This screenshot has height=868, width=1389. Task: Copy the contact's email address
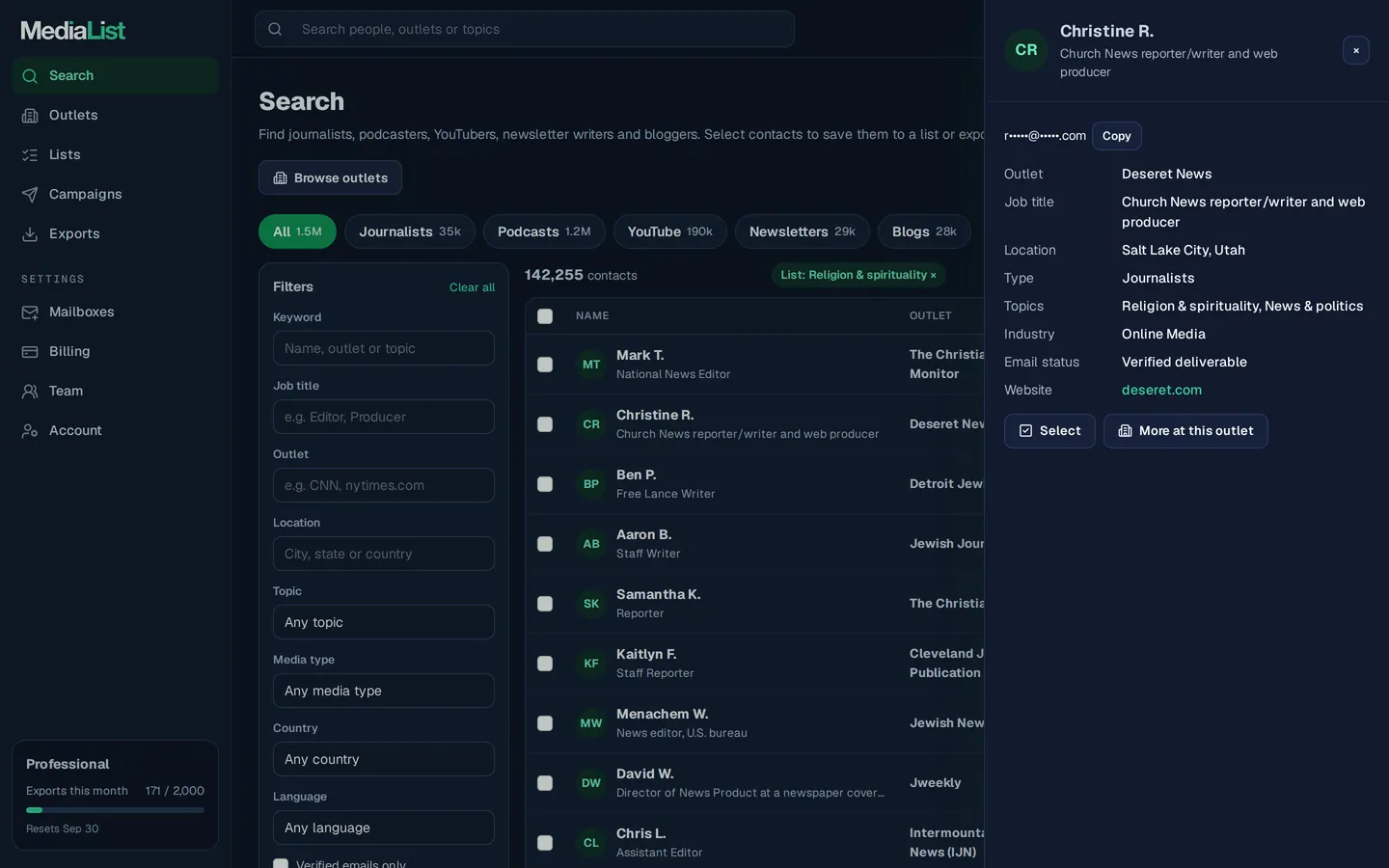[1117, 136]
